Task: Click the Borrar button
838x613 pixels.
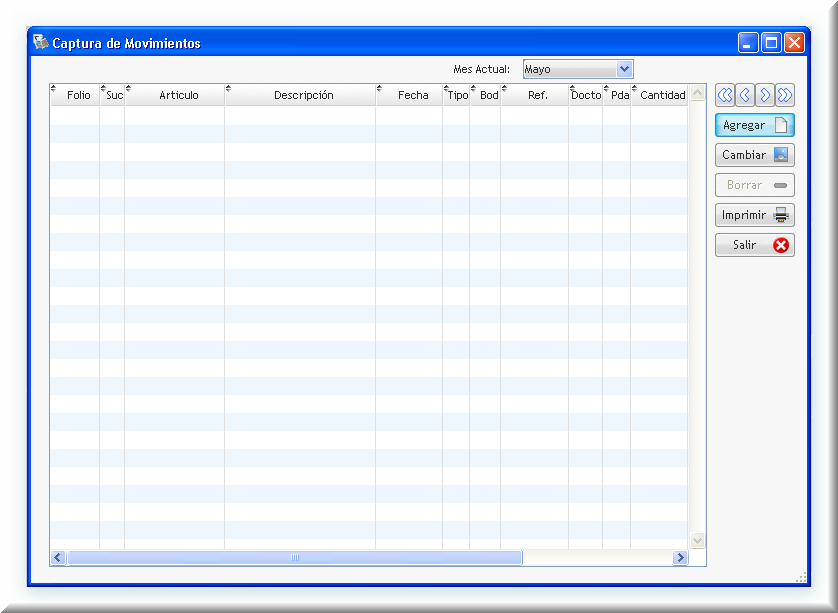Action: point(755,185)
